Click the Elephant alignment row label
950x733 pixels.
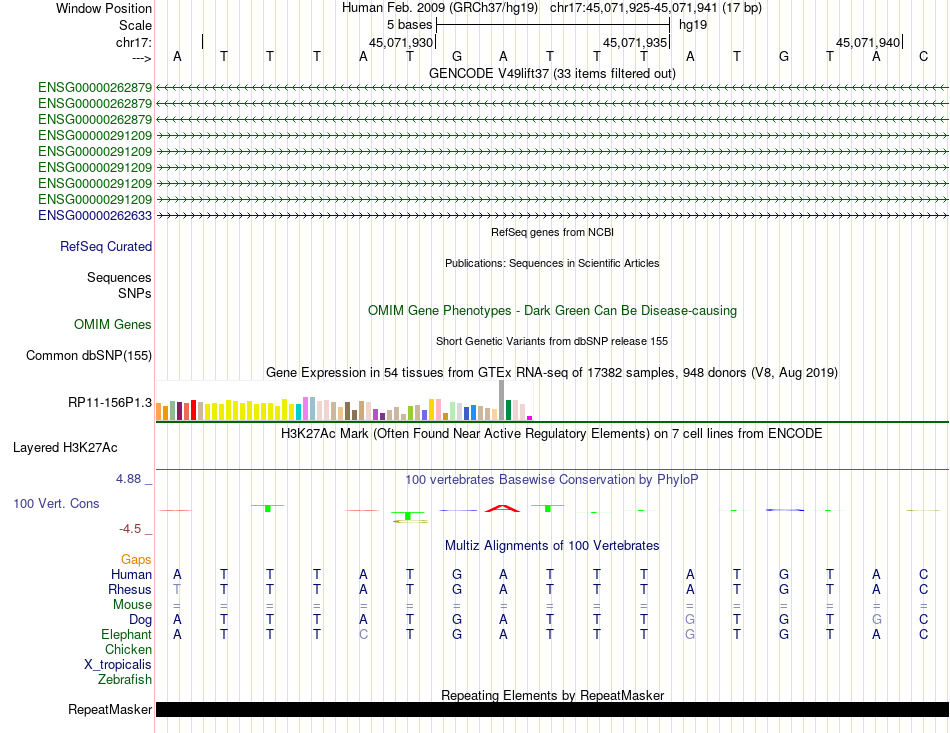tap(127, 634)
